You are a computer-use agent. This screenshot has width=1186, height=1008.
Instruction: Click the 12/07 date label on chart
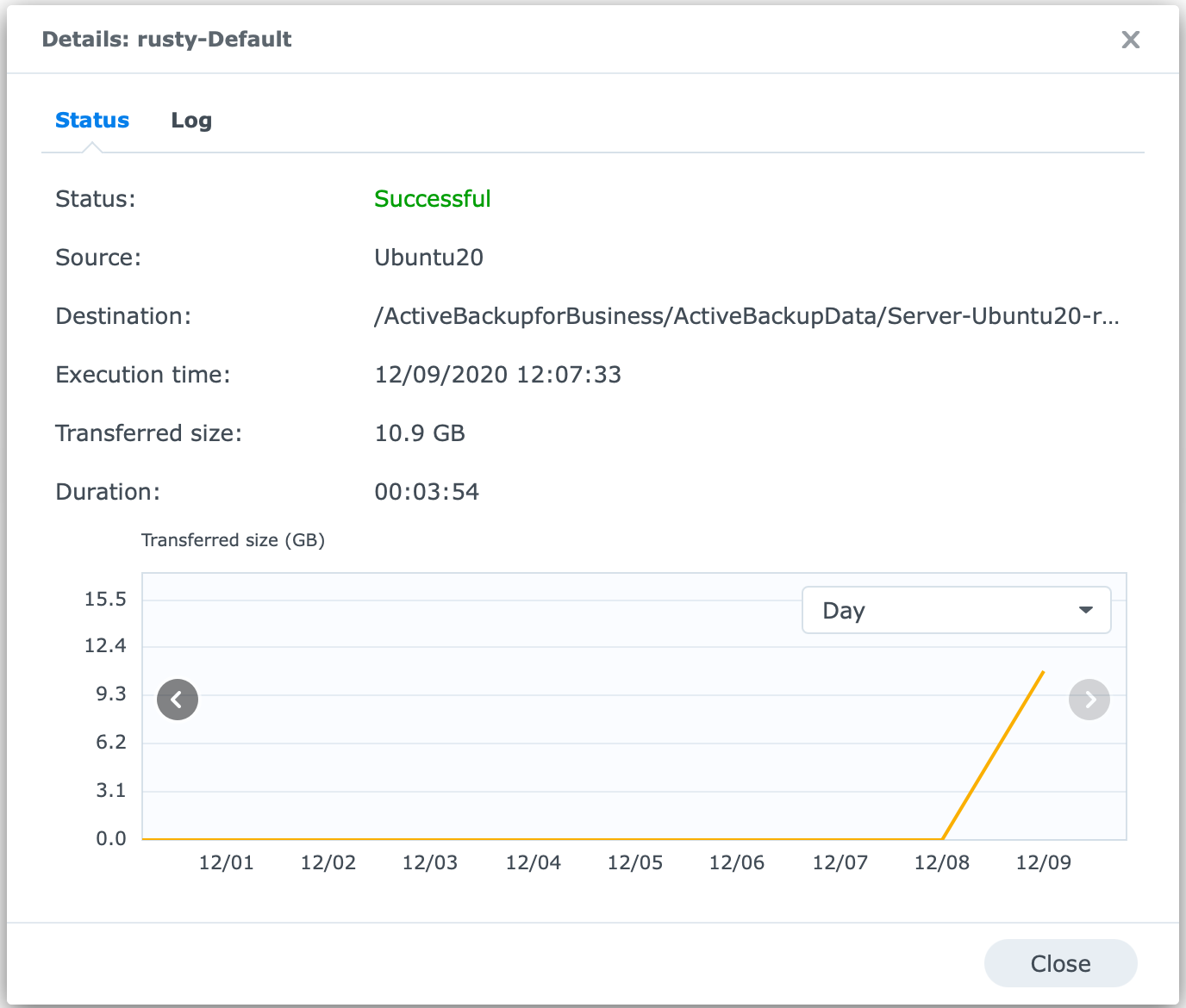tap(840, 862)
